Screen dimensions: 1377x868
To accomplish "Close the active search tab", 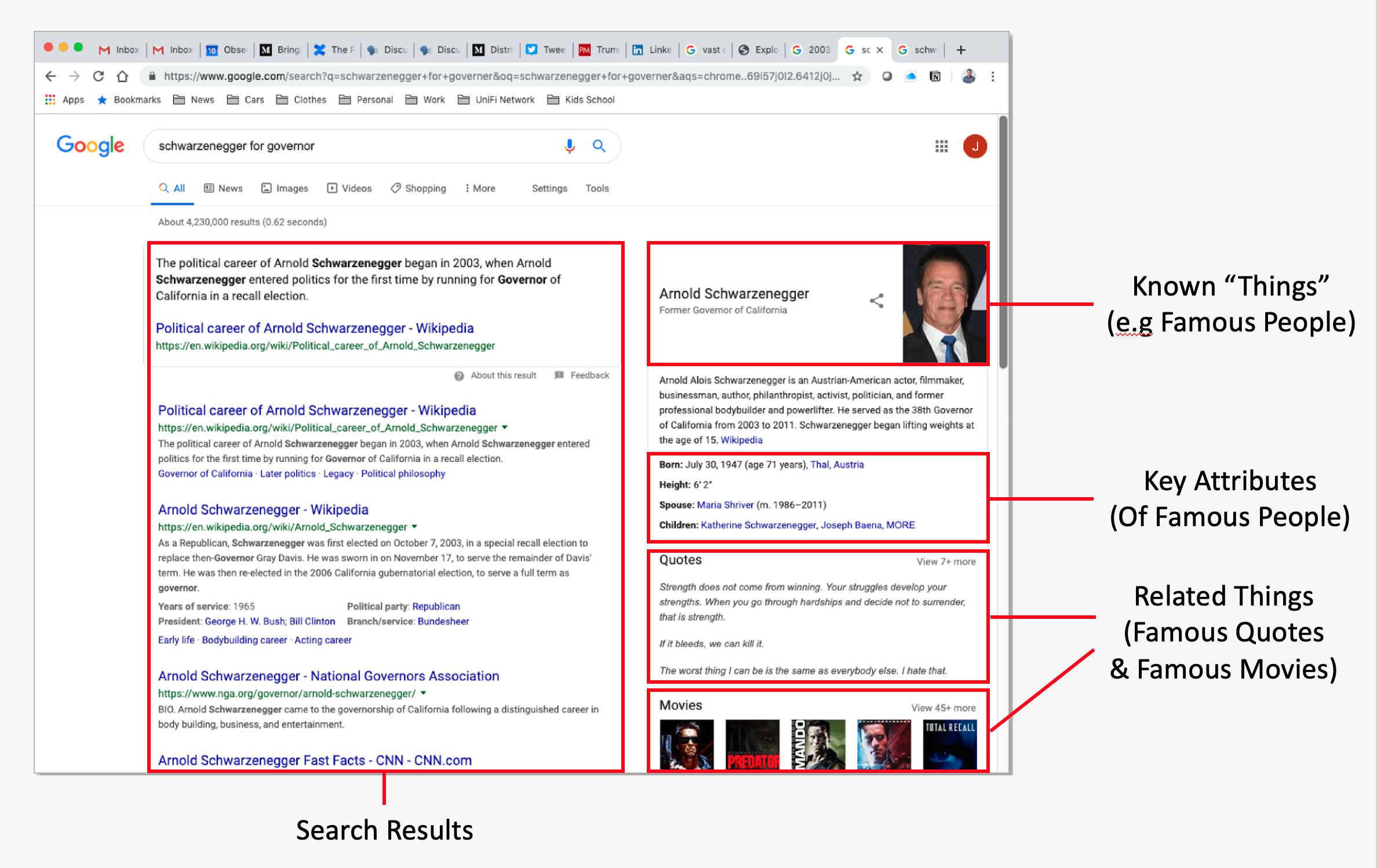I will pos(880,50).
